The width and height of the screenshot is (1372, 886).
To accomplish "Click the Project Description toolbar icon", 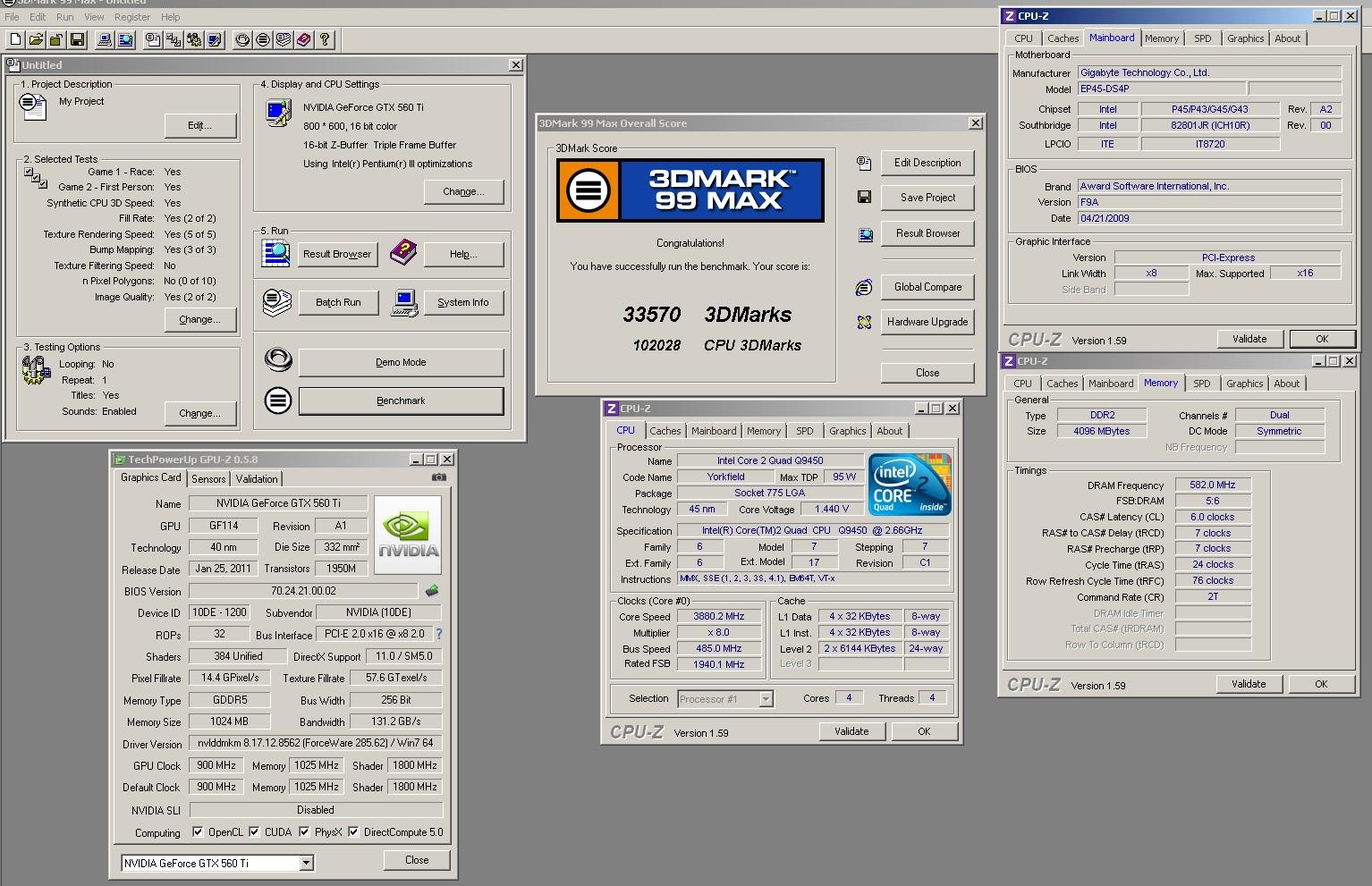I will coord(153,39).
